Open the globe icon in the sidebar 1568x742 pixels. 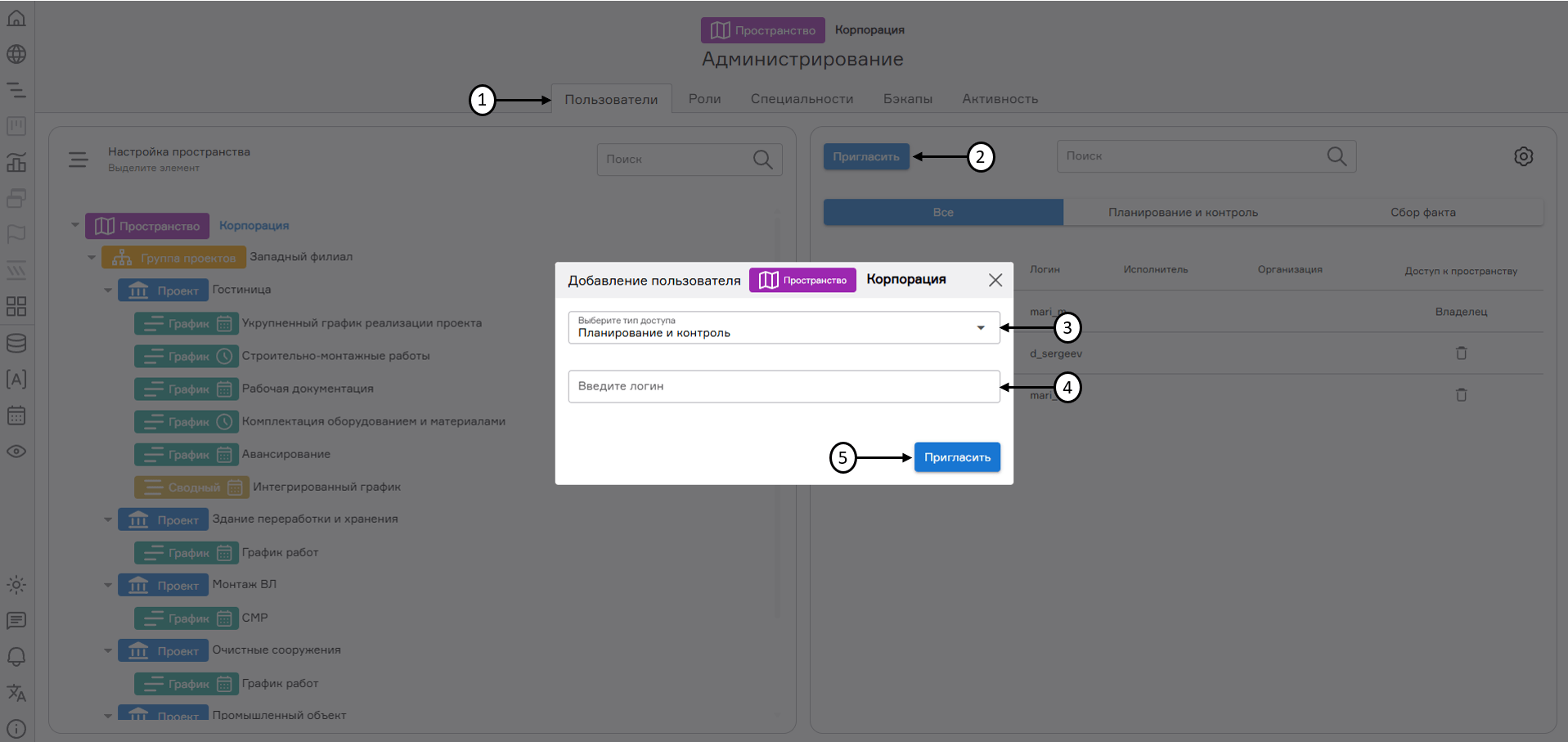(x=16, y=54)
